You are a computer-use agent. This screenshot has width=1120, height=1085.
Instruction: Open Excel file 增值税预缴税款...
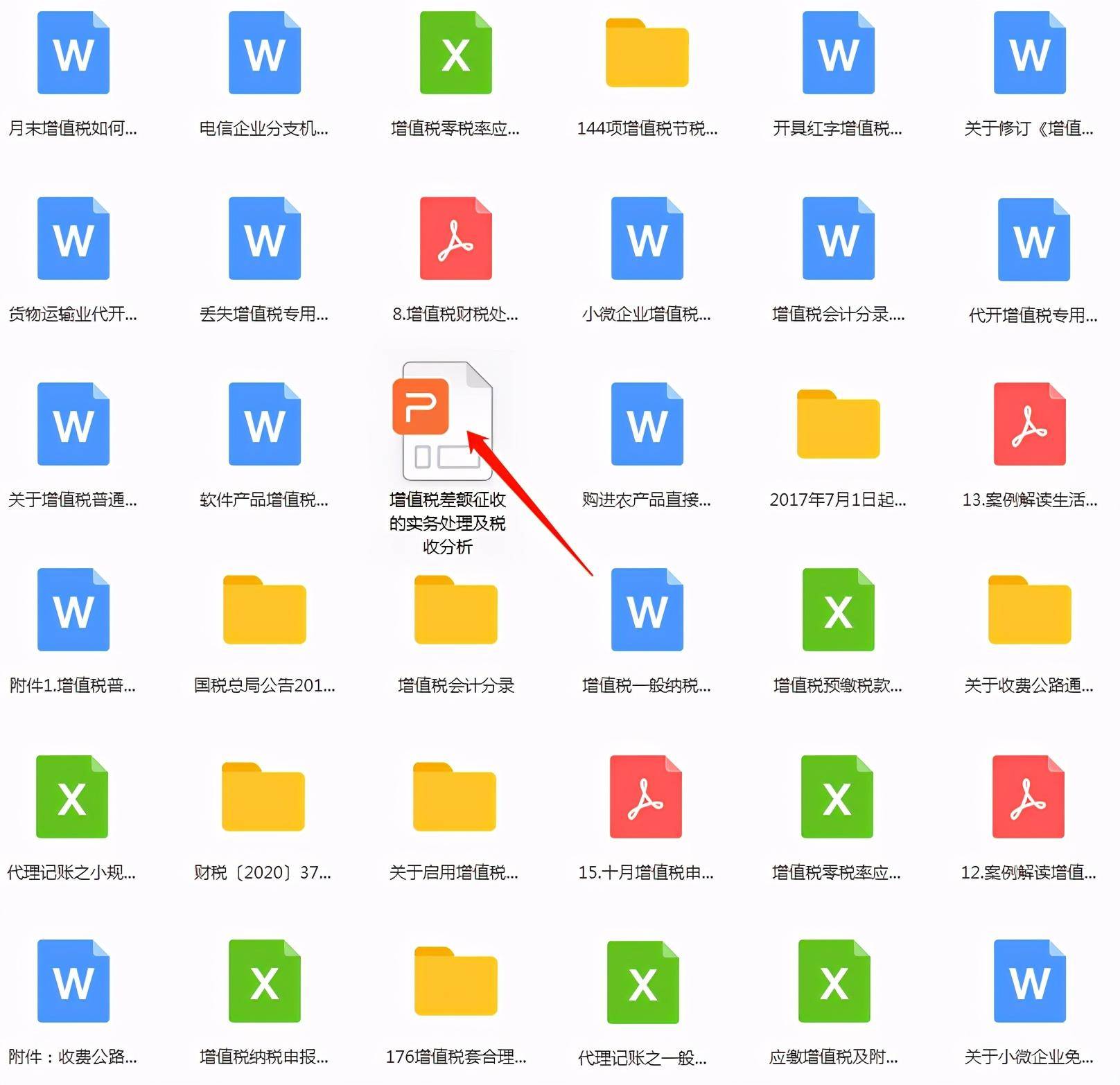coord(839,610)
